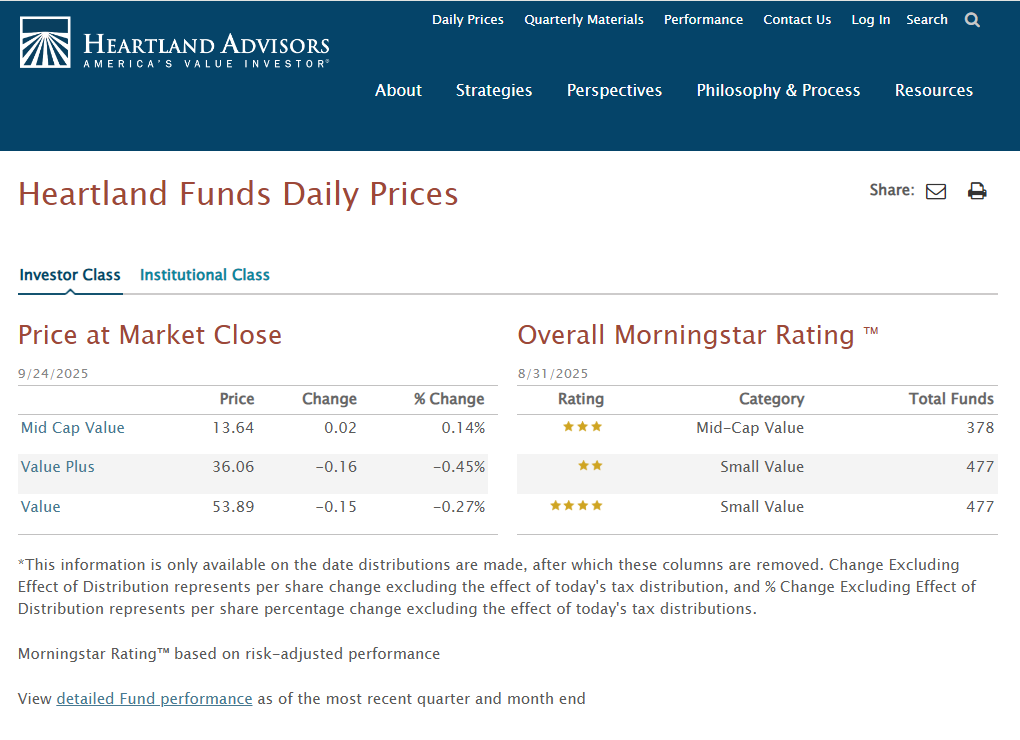The width and height of the screenshot is (1020, 740).
Task: Open the Daily Prices menu item
Action: pos(467,18)
